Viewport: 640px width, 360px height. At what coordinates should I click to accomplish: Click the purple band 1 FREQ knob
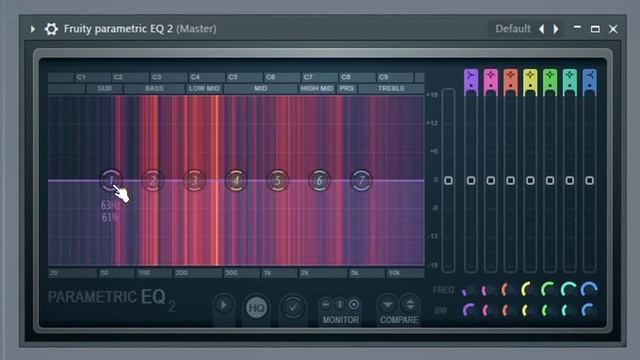tap(469, 291)
